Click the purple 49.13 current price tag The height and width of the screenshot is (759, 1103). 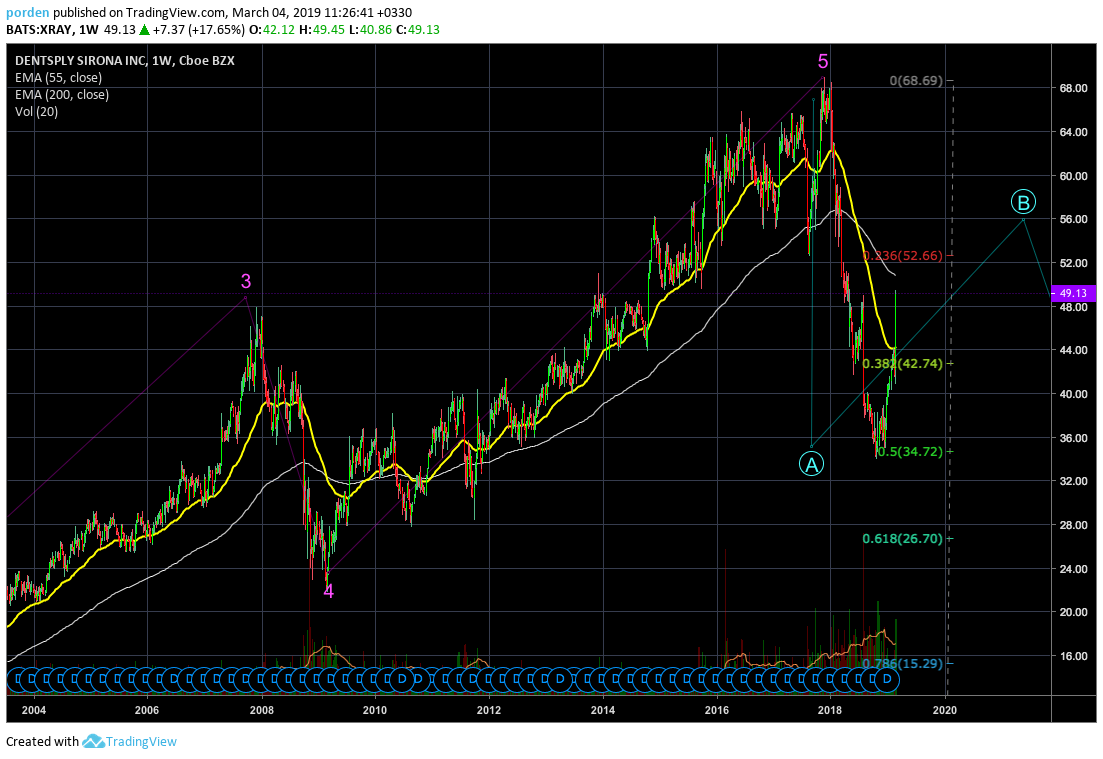(1073, 293)
